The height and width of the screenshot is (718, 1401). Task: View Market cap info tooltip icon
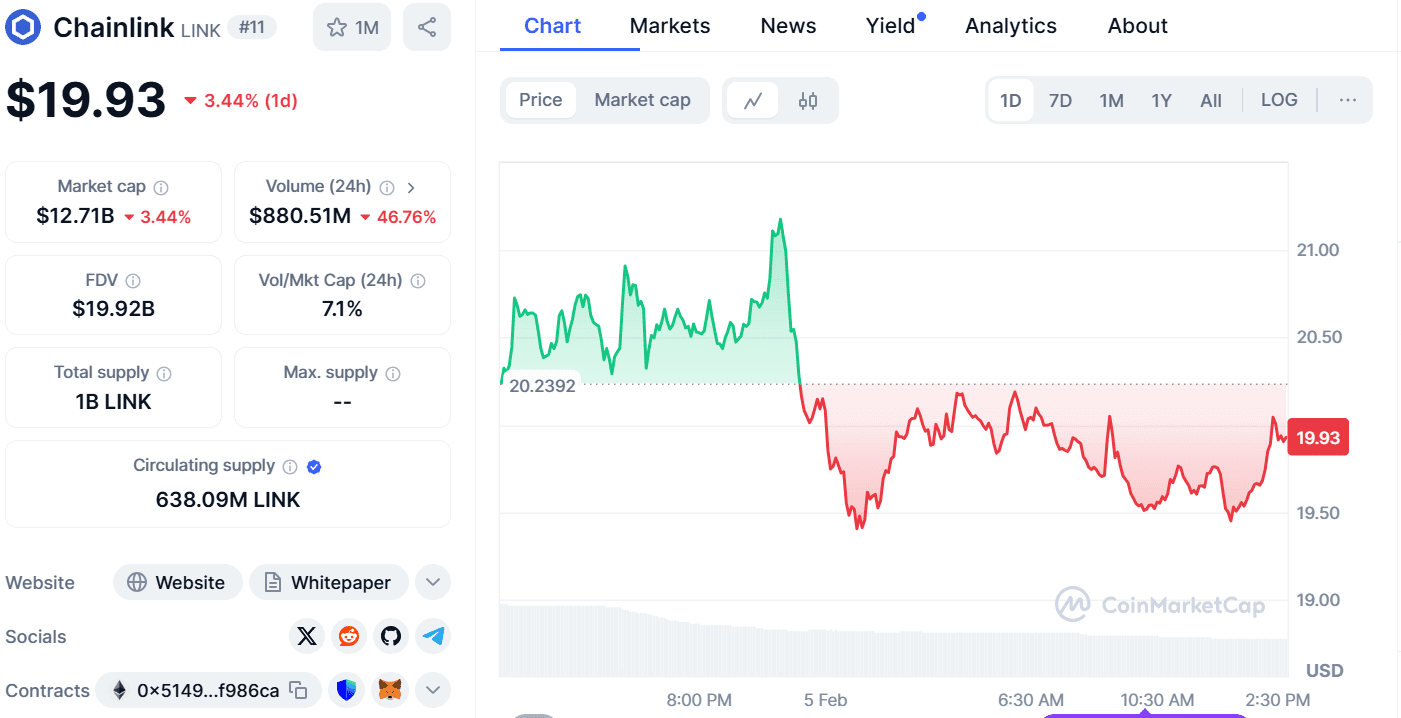pyautogui.click(x=162, y=186)
